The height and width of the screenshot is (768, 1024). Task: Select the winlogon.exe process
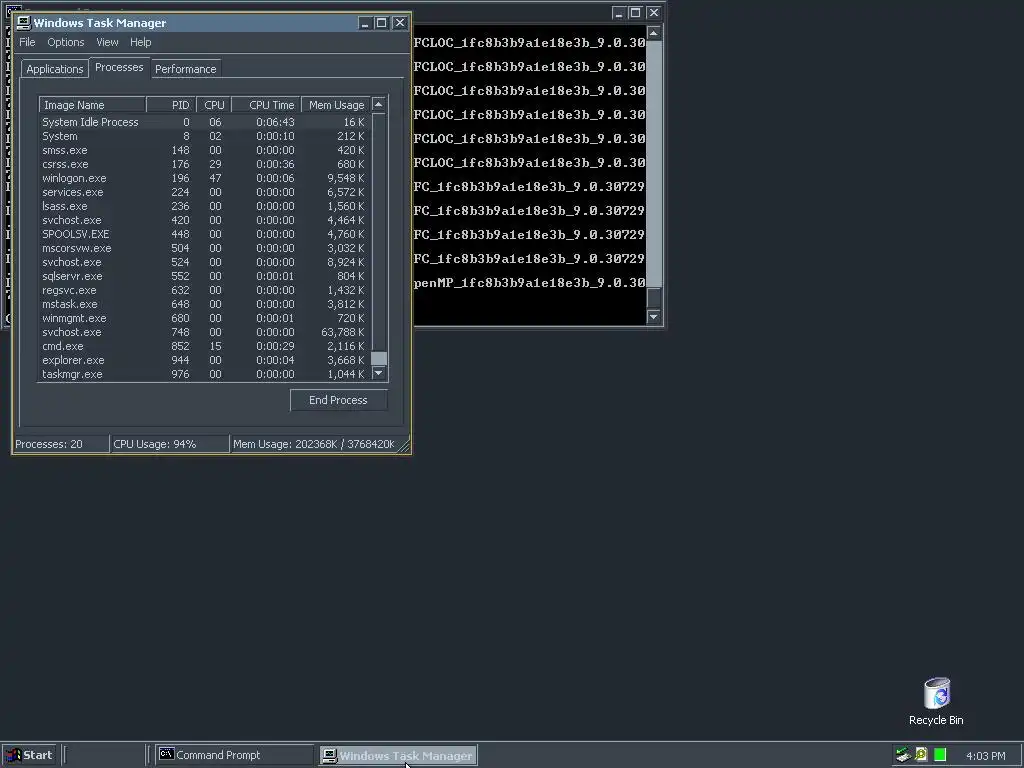pyautogui.click(x=204, y=178)
